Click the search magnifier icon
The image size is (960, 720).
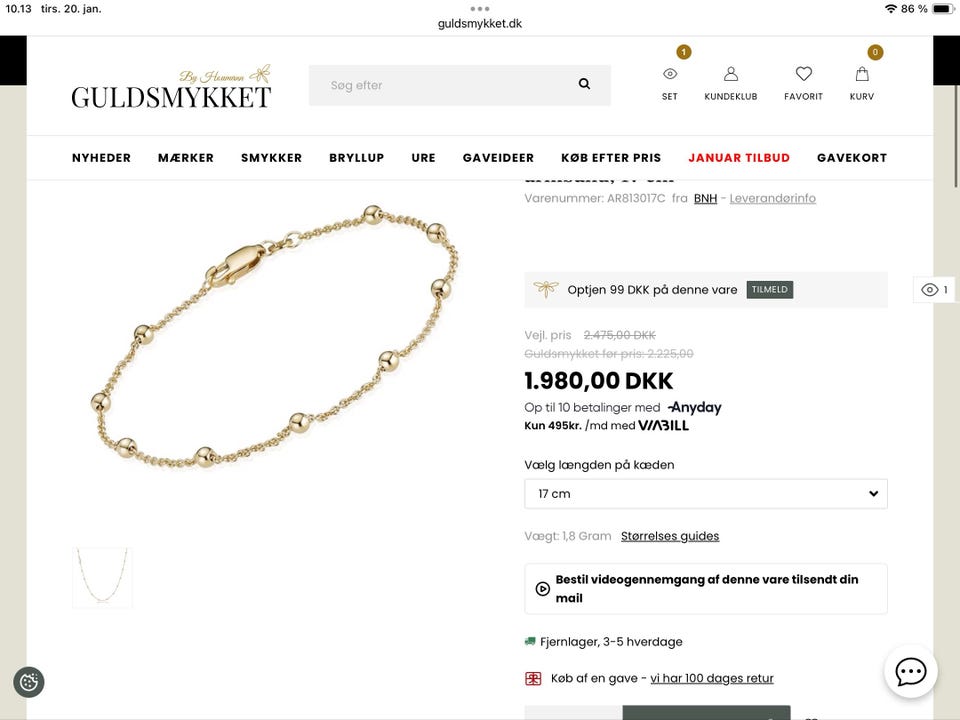coord(584,84)
